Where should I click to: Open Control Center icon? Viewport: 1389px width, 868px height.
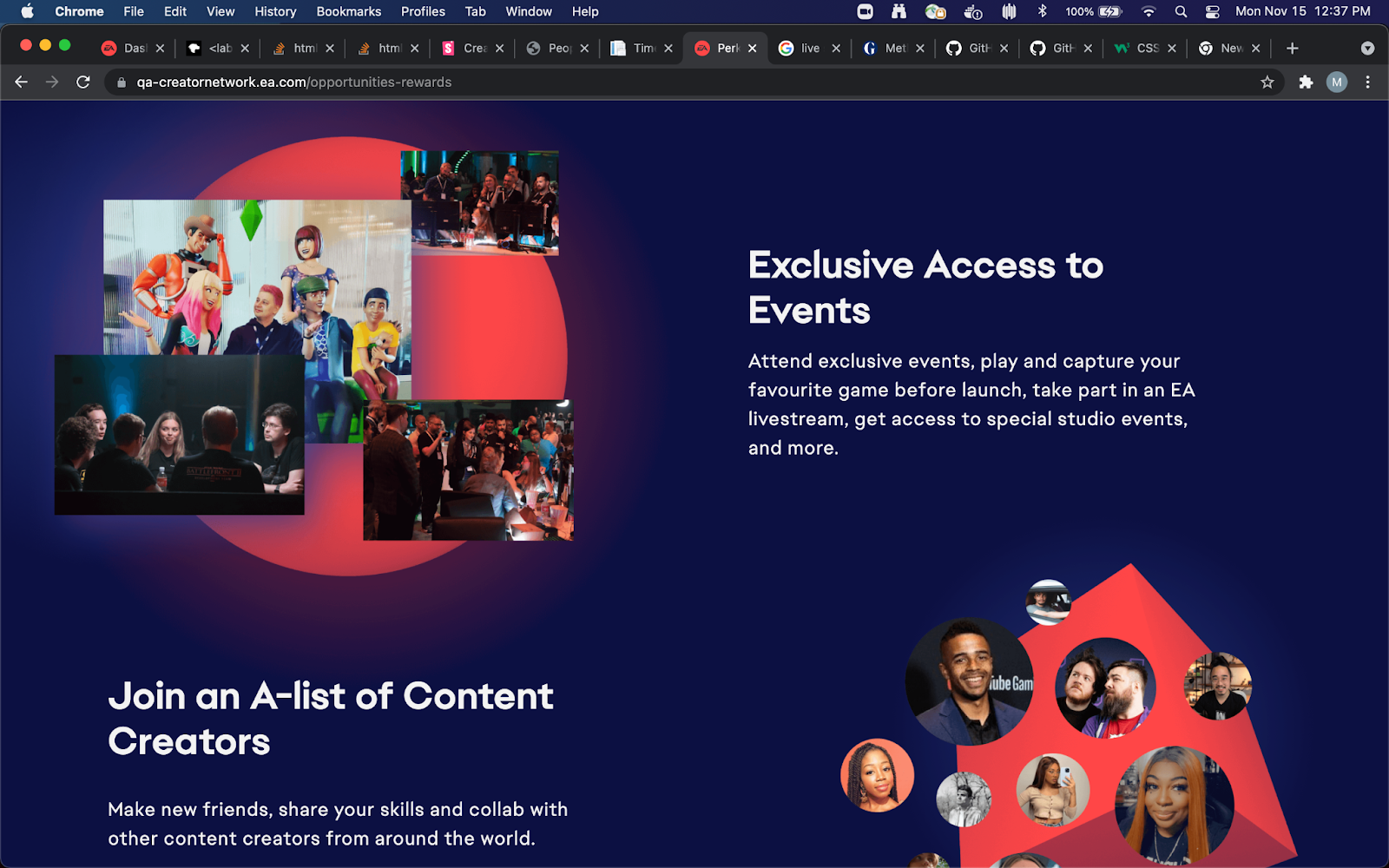[1213, 11]
